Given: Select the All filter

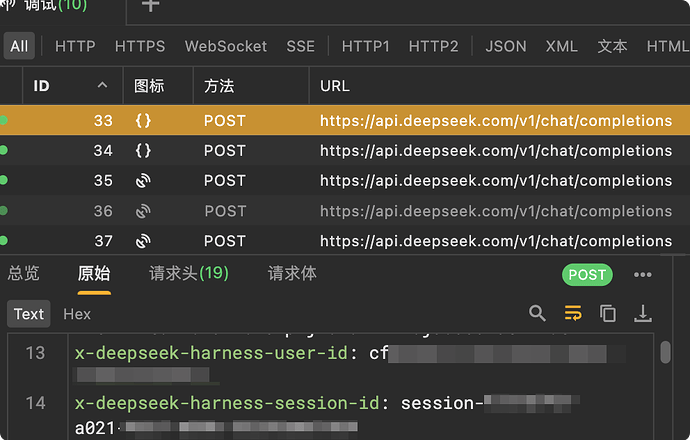Looking at the screenshot, I should (19, 46).
